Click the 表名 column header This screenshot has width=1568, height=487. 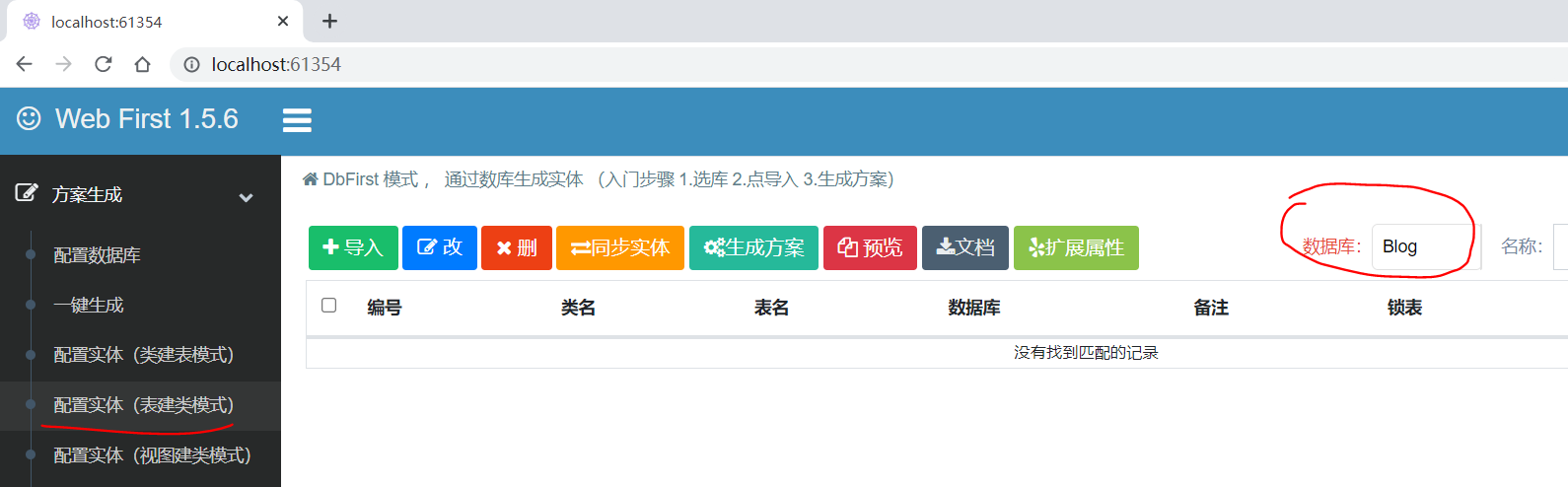click(x=771, y=308)
